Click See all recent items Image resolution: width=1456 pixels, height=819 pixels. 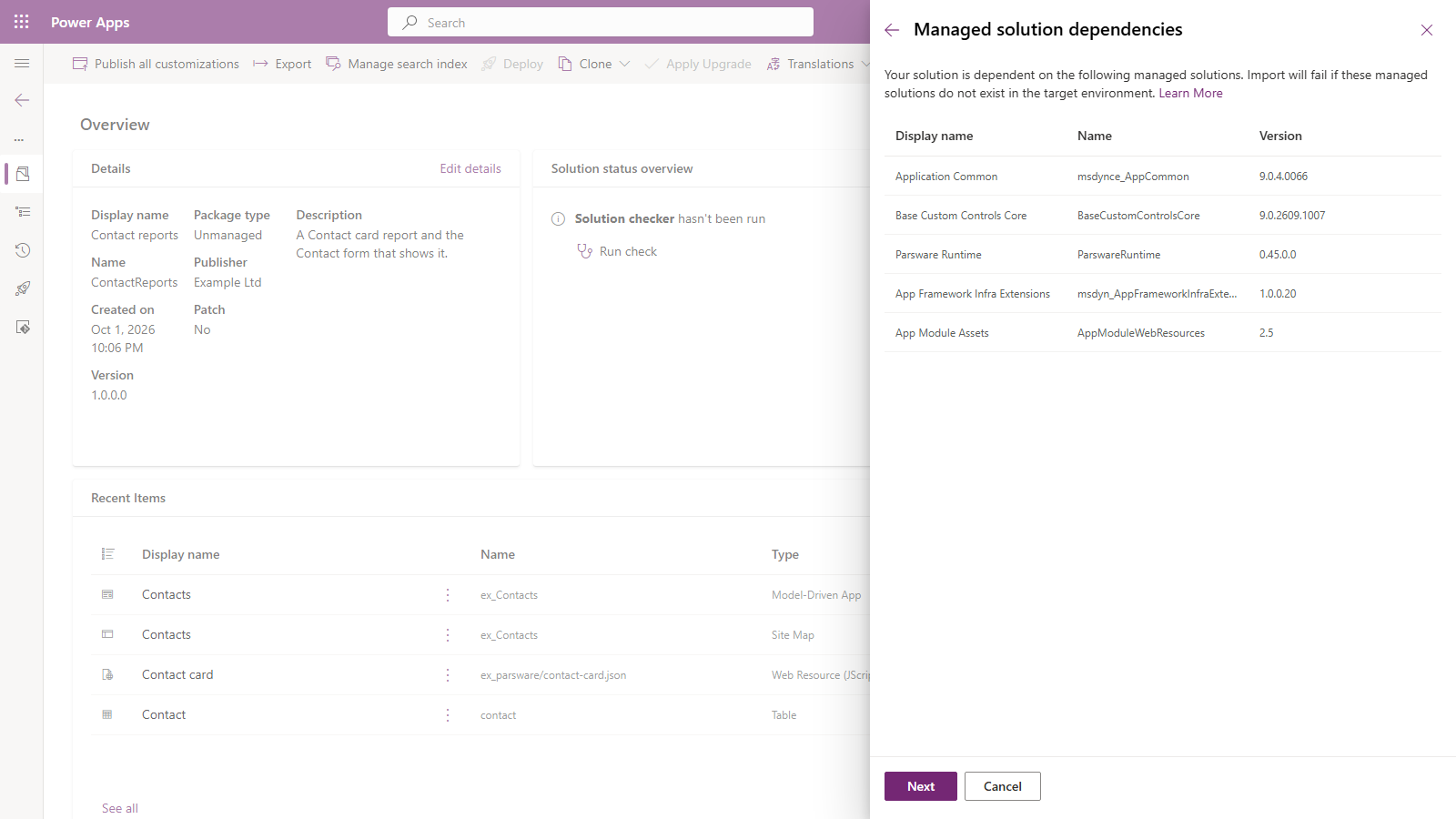(x=120, y=808)
